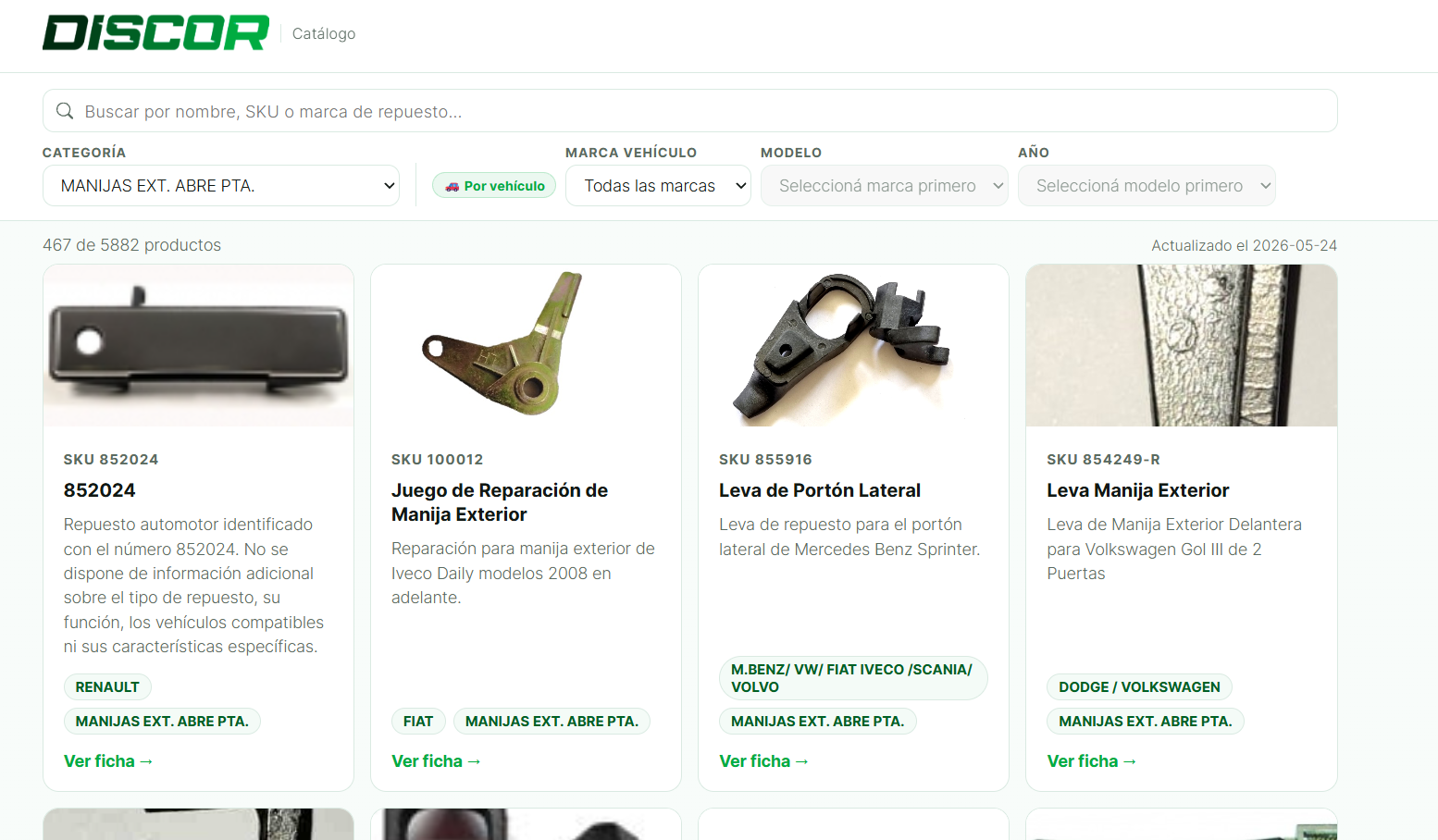1438x840 pixels.
Task: Click category tag on SKU 100012 card
Action: (552, 722)
